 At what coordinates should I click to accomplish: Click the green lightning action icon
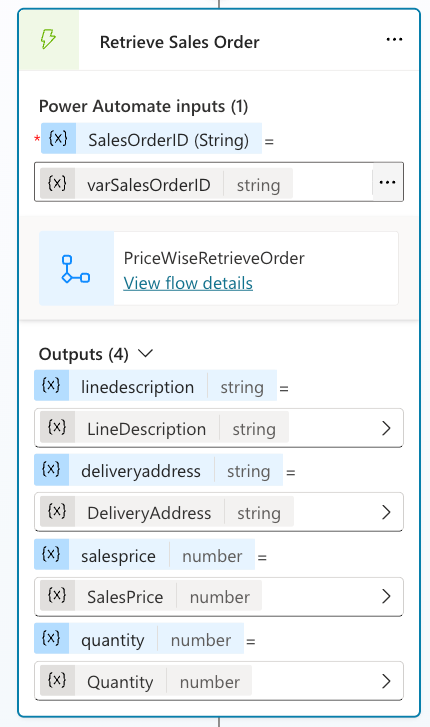pos(49,40)
